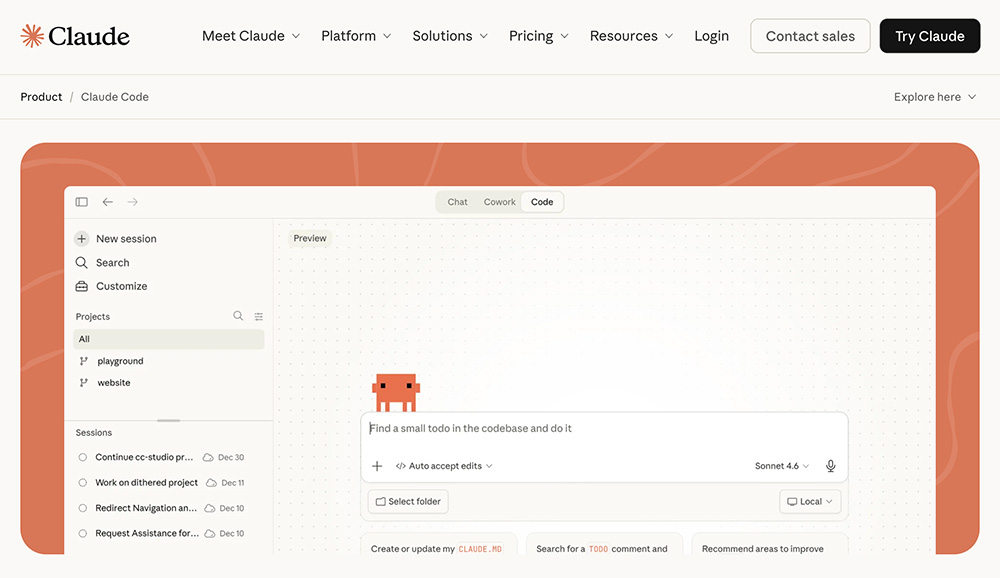
Task: Click the orange pixel Claude mascot
Action: [x=395, y=392]
